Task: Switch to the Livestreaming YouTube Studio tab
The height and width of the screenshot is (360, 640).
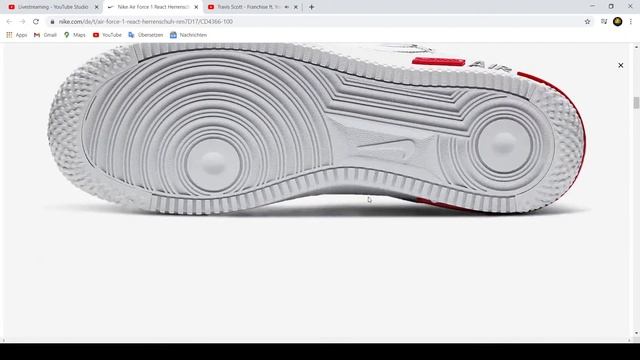Action: [52, 7]
